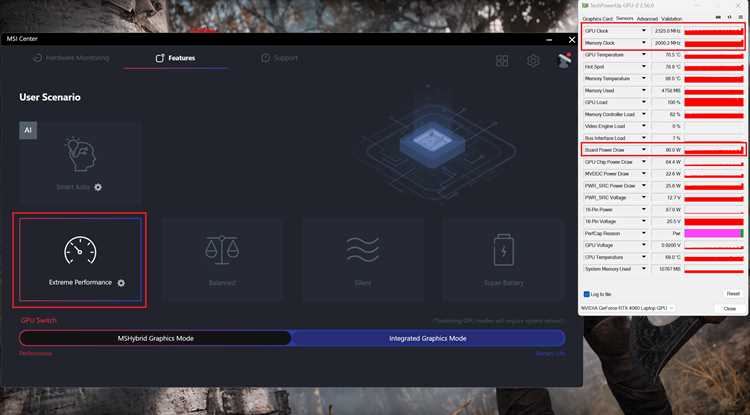Screen dimensions: 750x415
Task: Expand the MVDDC Power Draw dropdown
Action: 644,174
